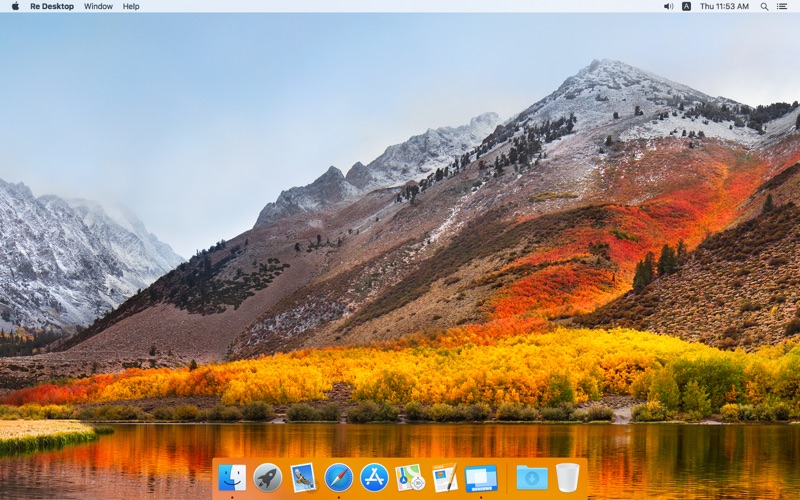Open Finder from the dock
The height and width of the screenshot is (500, 800).
pos(232,478)
